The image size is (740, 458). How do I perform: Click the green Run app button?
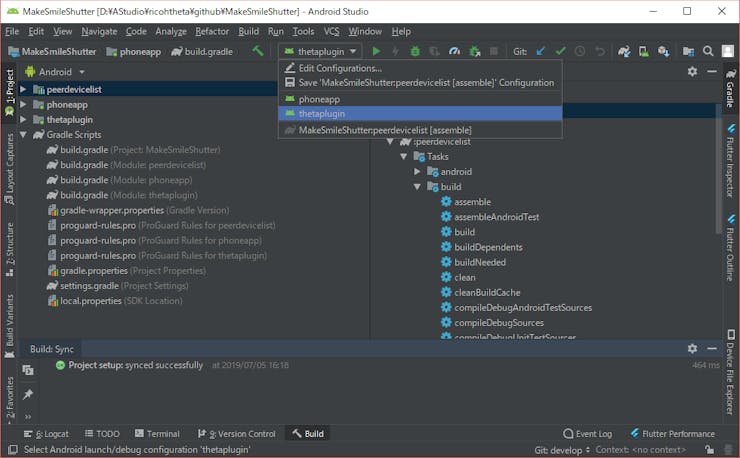tap(376, 51)
